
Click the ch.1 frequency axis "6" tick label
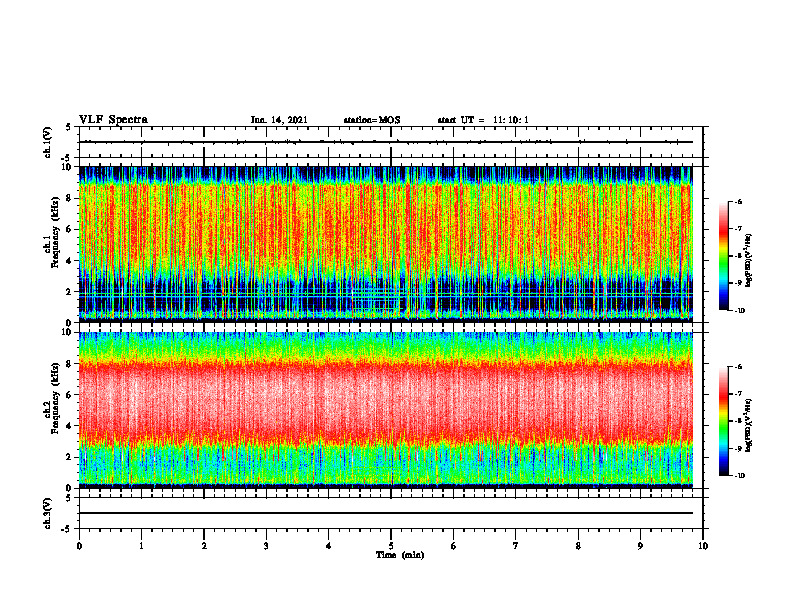[x=69, y=230]
